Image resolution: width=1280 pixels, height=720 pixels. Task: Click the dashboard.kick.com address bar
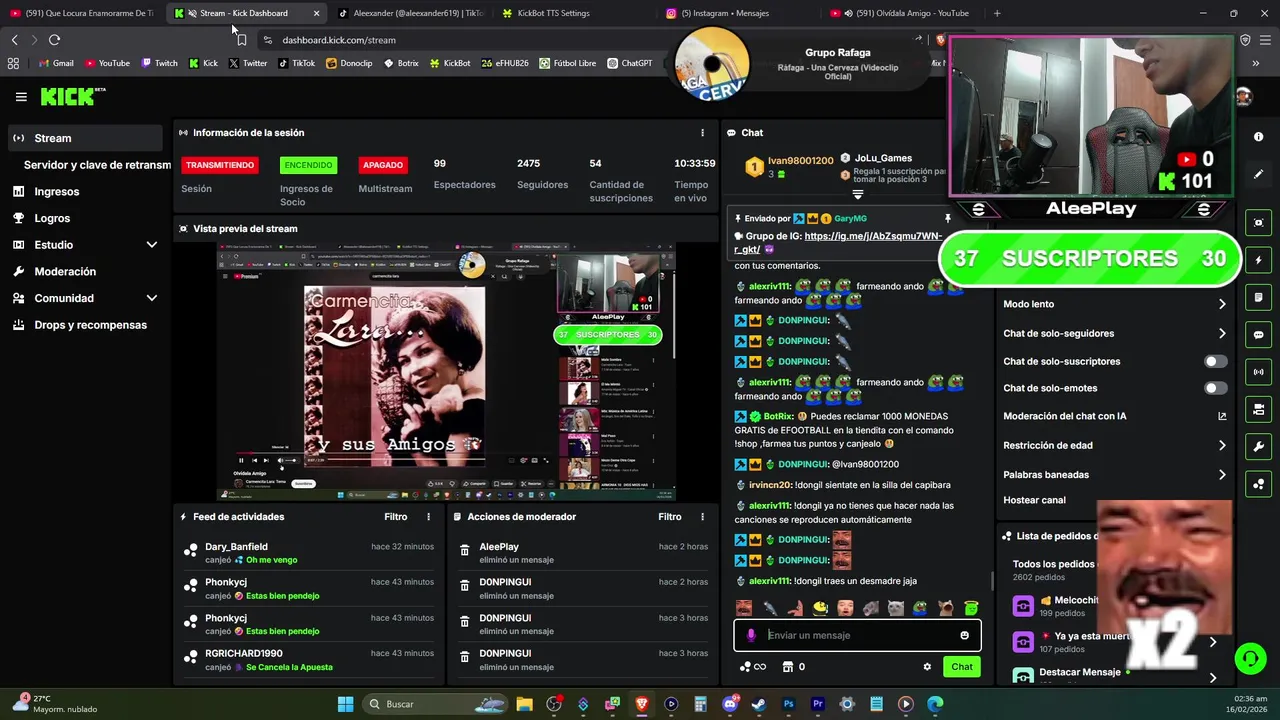(x=339, y=40)
